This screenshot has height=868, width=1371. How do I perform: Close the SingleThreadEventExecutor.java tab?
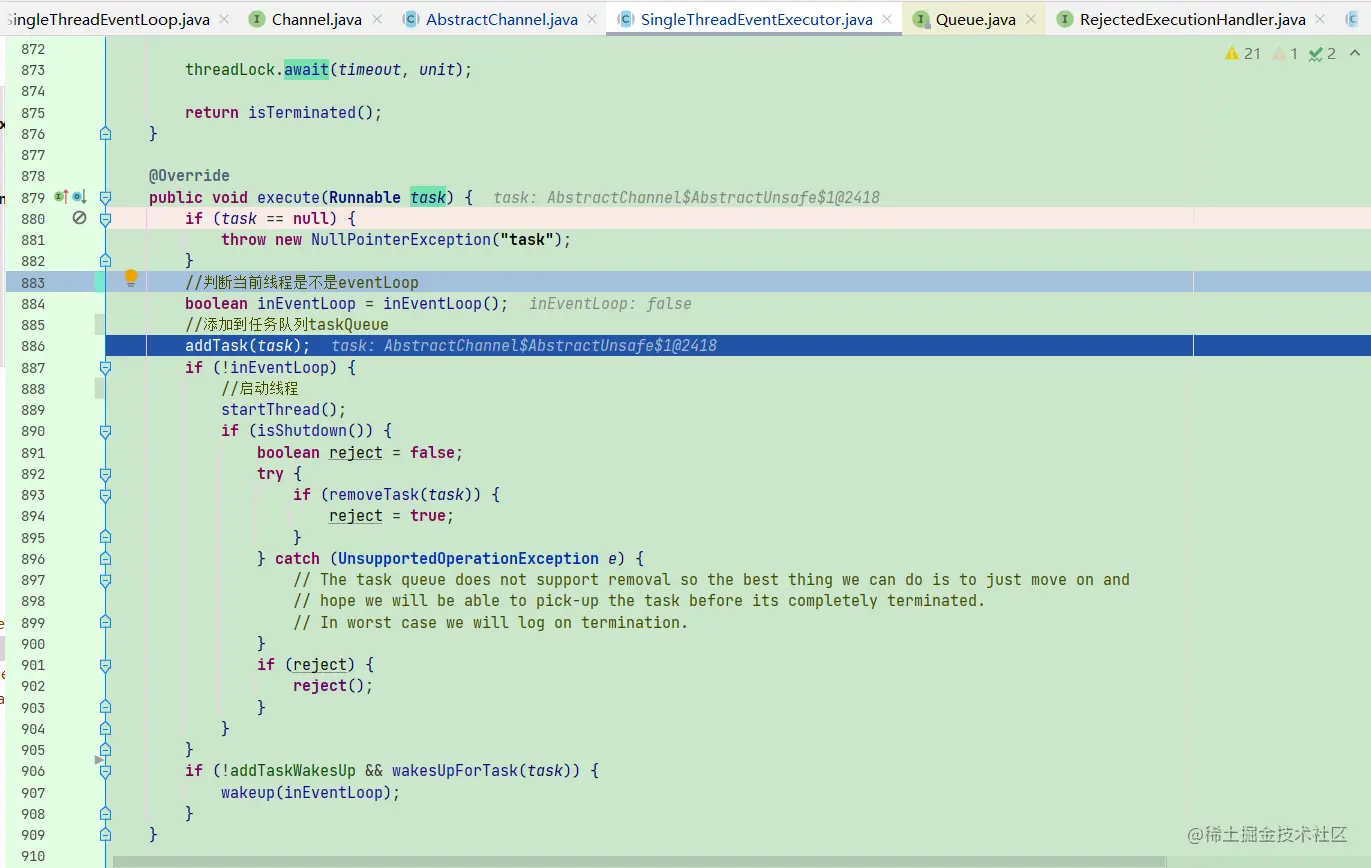tap(887, 19)
